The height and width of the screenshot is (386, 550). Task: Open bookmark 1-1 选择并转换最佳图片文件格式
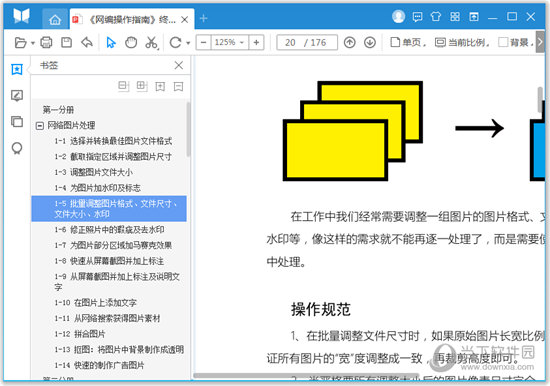click(x=113, y=141)
